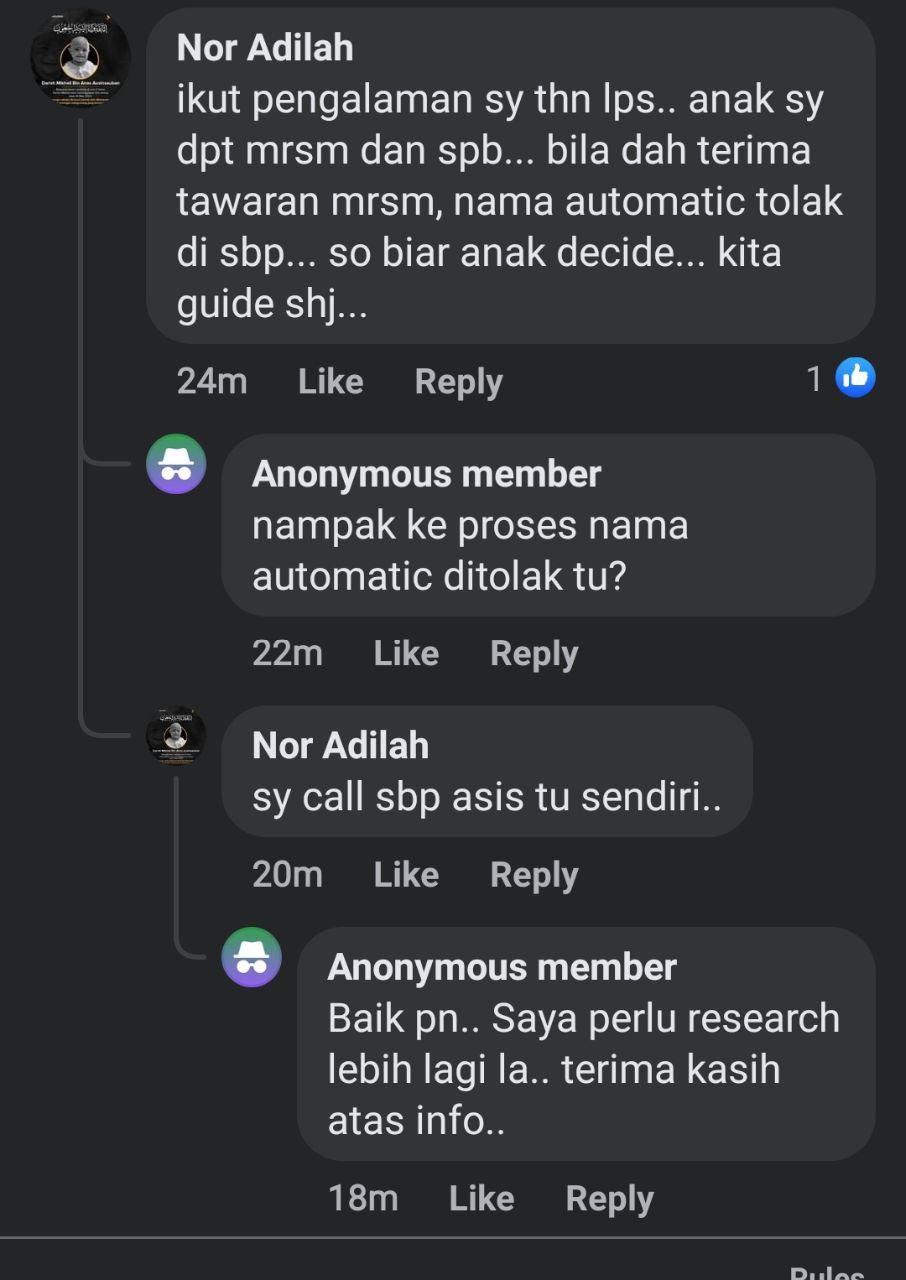
Task: Click the blue thumbs-up reaction icon
Action: pos(855,378)
